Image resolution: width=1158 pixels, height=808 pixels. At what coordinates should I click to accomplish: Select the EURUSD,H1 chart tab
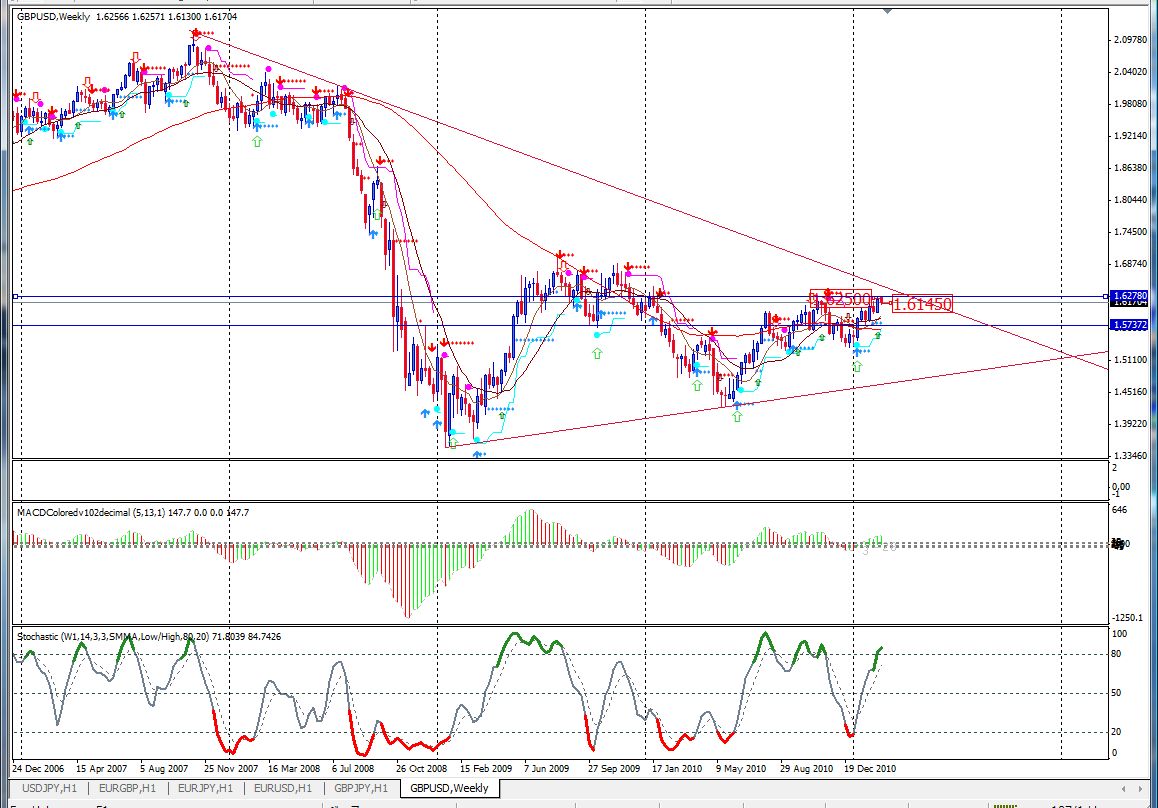click(283, 788)
